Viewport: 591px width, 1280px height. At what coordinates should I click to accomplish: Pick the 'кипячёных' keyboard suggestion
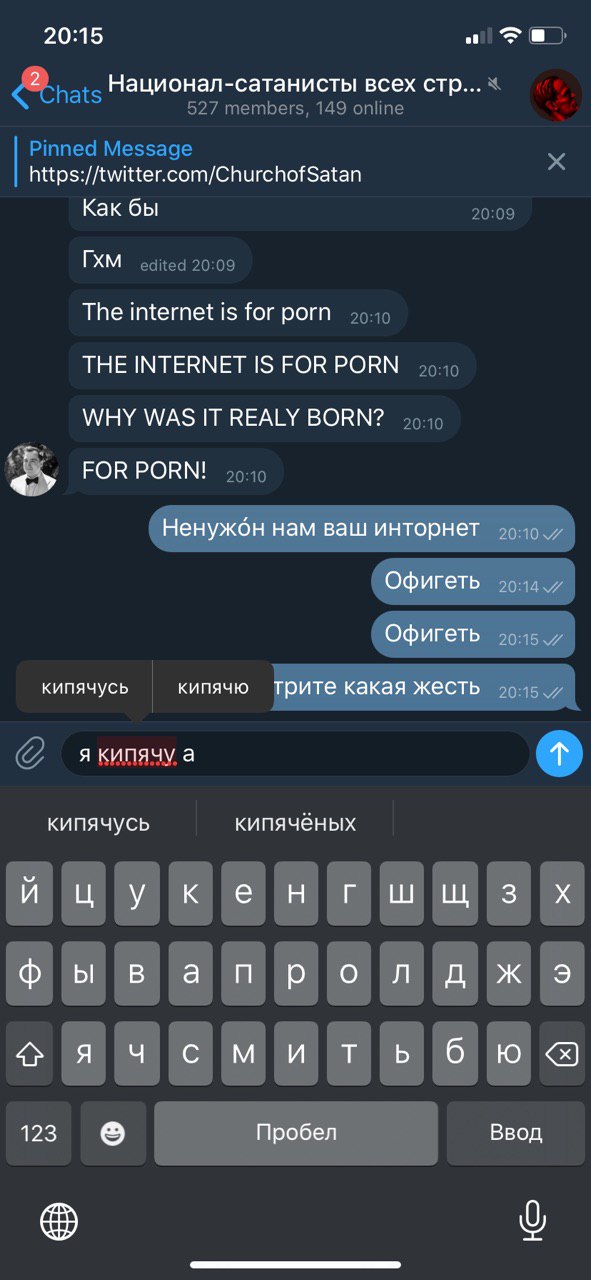[x=295, y=823]
